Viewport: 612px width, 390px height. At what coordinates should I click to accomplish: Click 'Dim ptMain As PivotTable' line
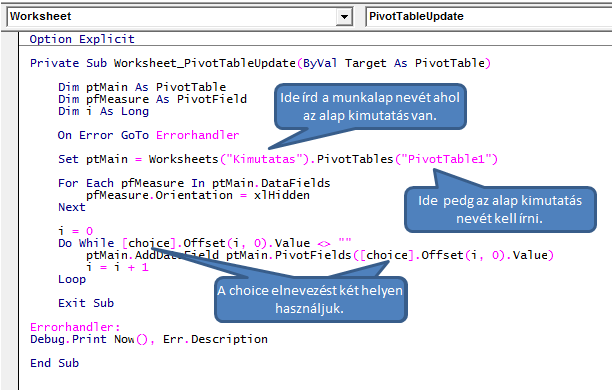click(x=142, y=87)
